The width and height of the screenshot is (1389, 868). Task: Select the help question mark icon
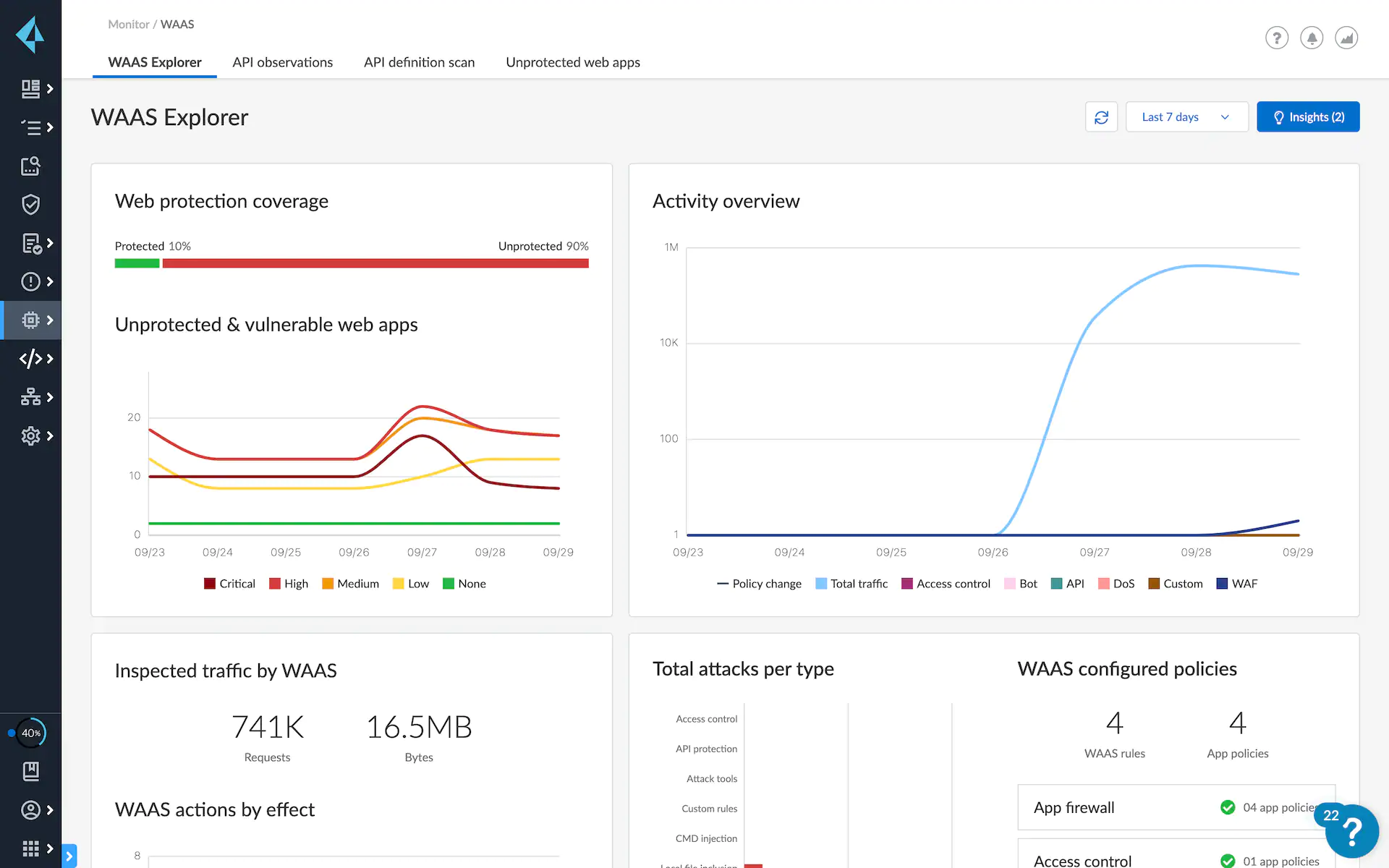point(1276,37)
